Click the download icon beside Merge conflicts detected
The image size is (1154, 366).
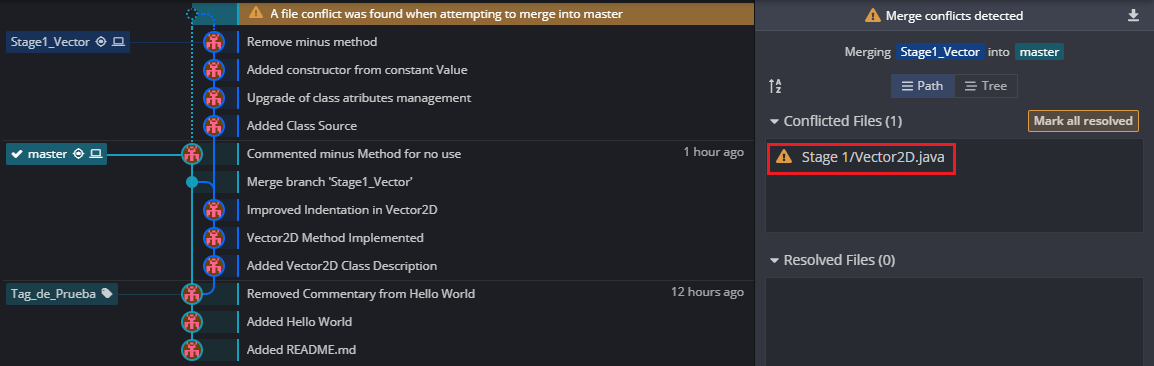[1133, 15]
